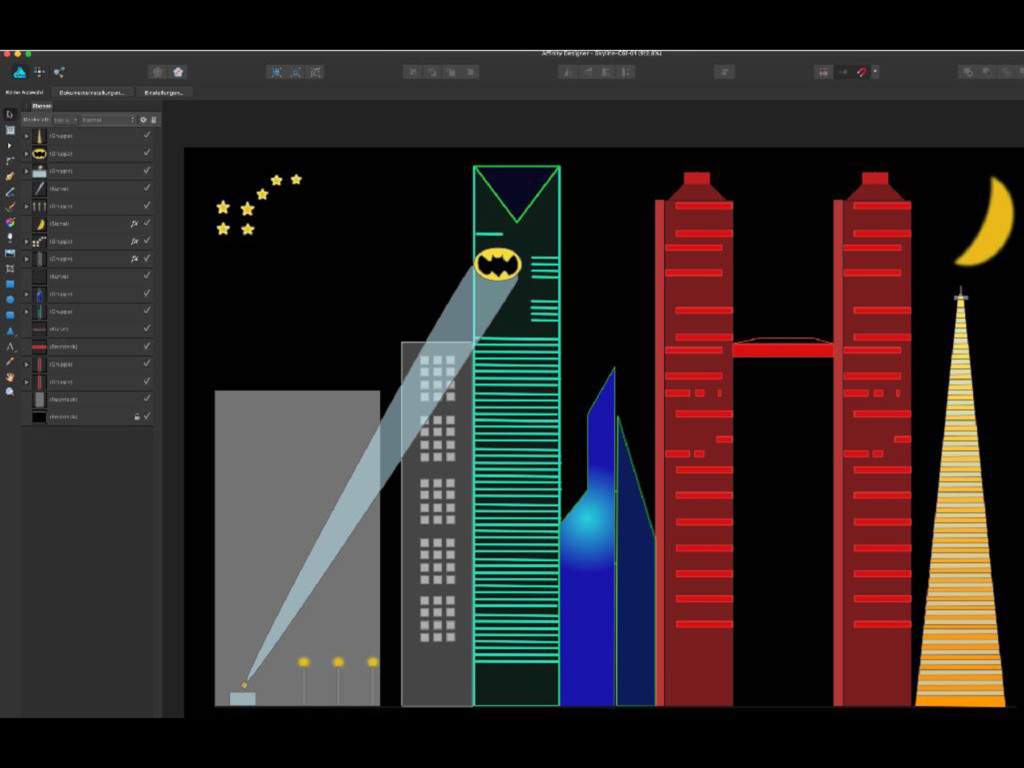Select the Move tool arrow
The width and height of the screenshot is (1024, 768).
tap(10, 115)
